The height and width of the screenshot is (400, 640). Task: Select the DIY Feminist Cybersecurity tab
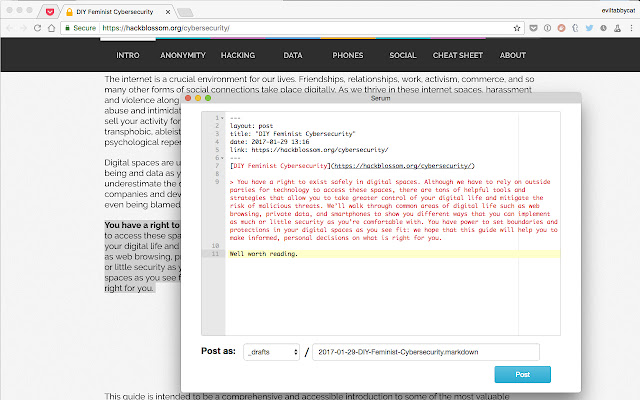tap(115, 12)
